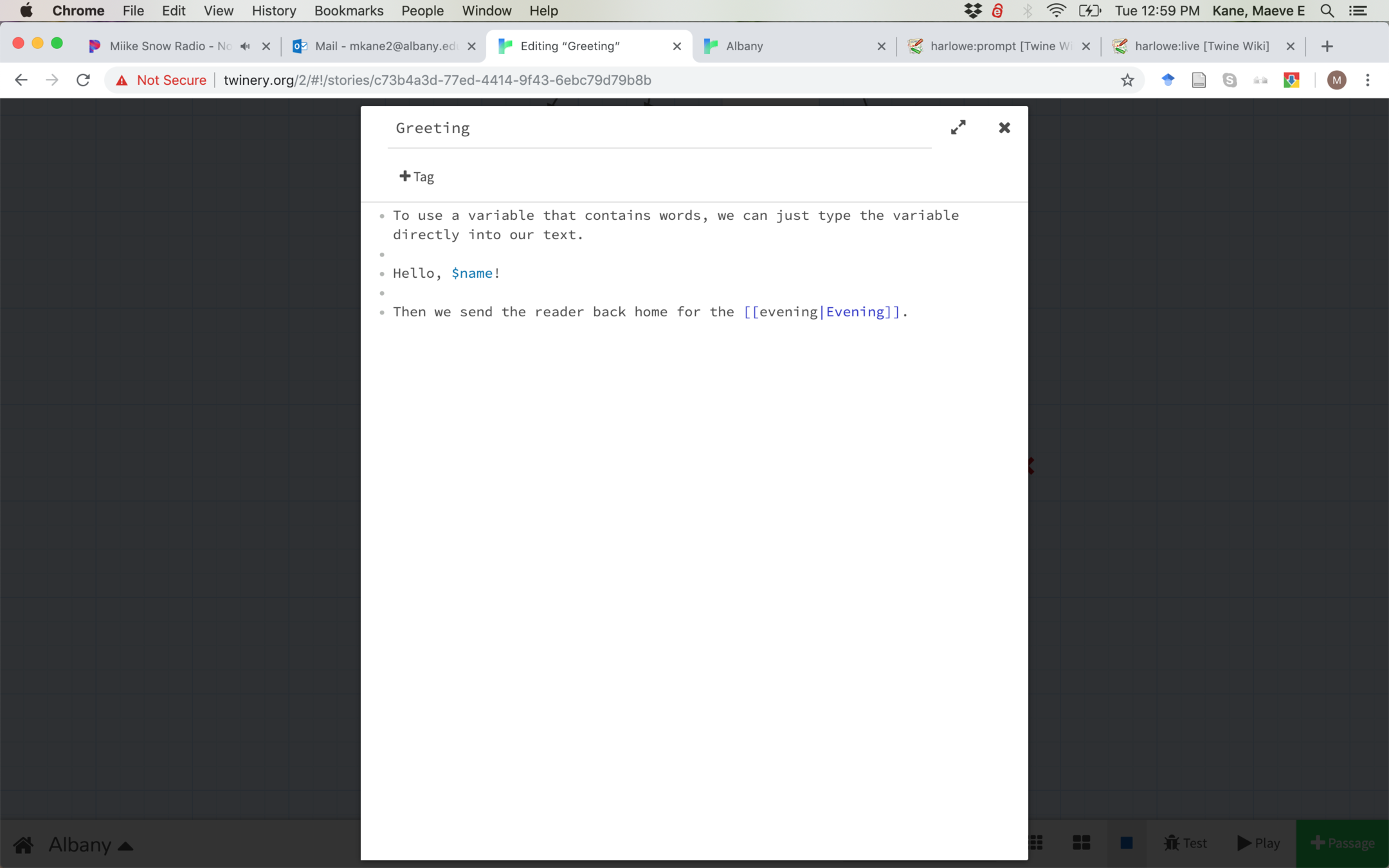This screenshot has width=1389, height=868.
Task: Open the Dropbox menu bar icon
Action: (x=972, y=11)
